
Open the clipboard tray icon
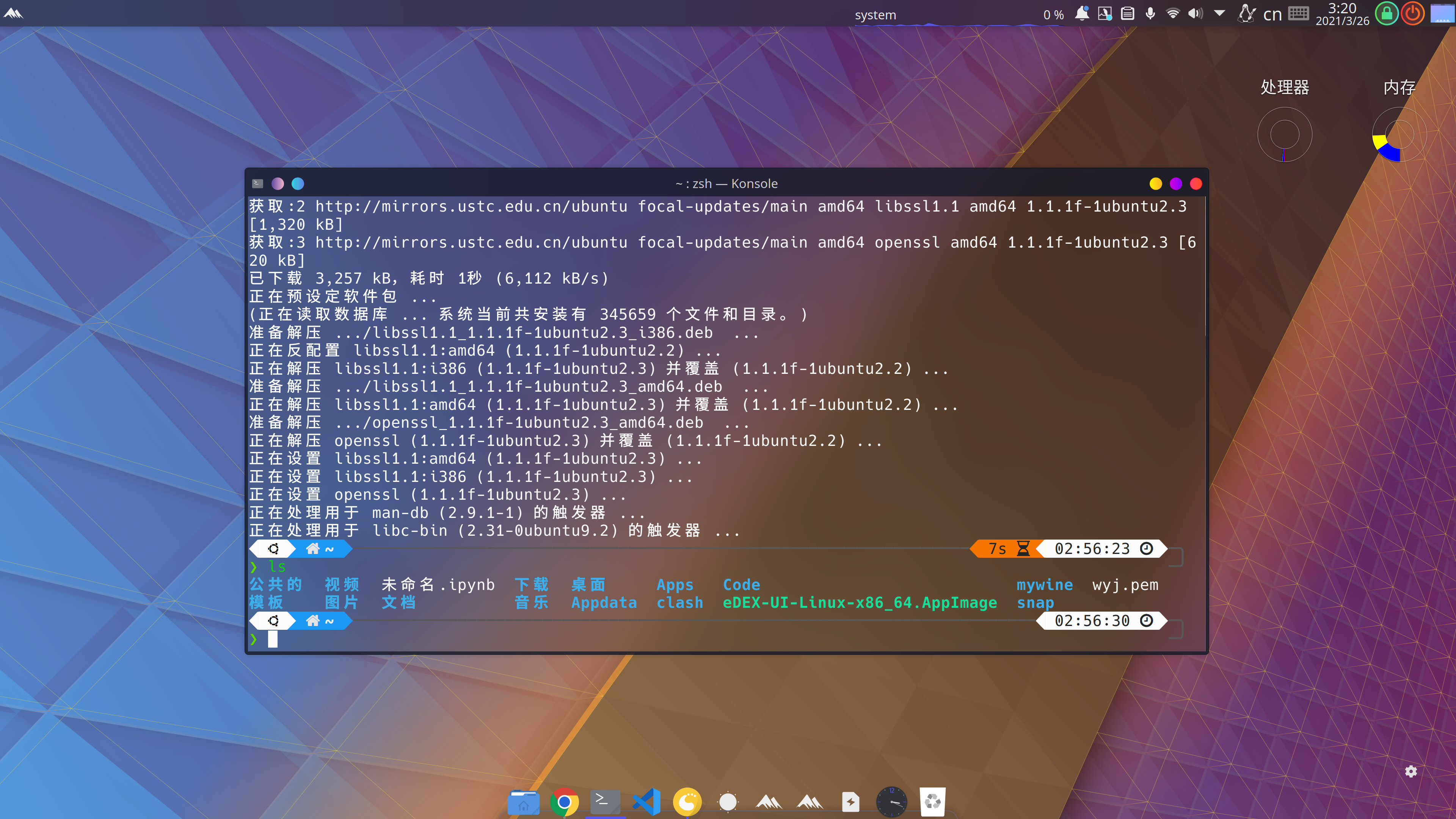[1128, 14]
